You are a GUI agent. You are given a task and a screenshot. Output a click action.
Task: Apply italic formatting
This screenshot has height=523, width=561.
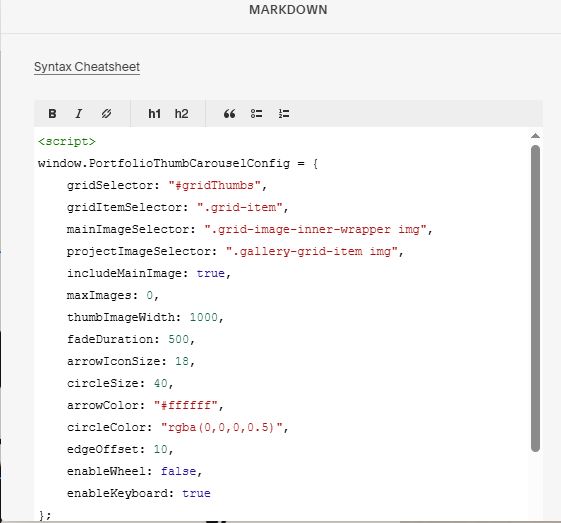coord(79,114)
